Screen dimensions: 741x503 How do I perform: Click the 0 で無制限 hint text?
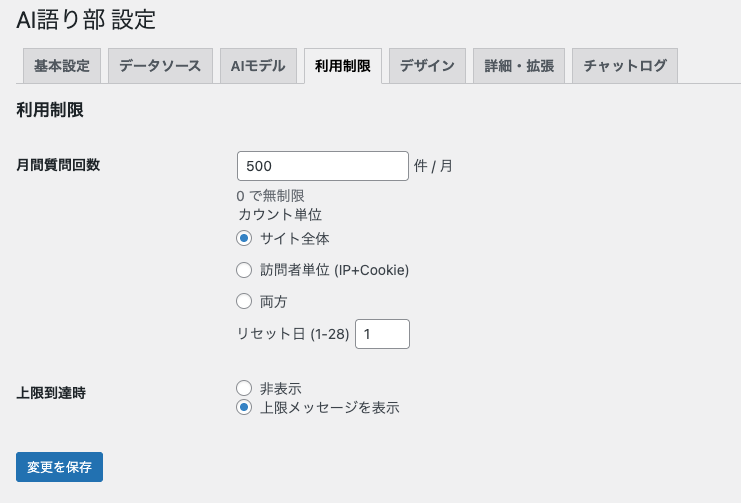point(270,196)
